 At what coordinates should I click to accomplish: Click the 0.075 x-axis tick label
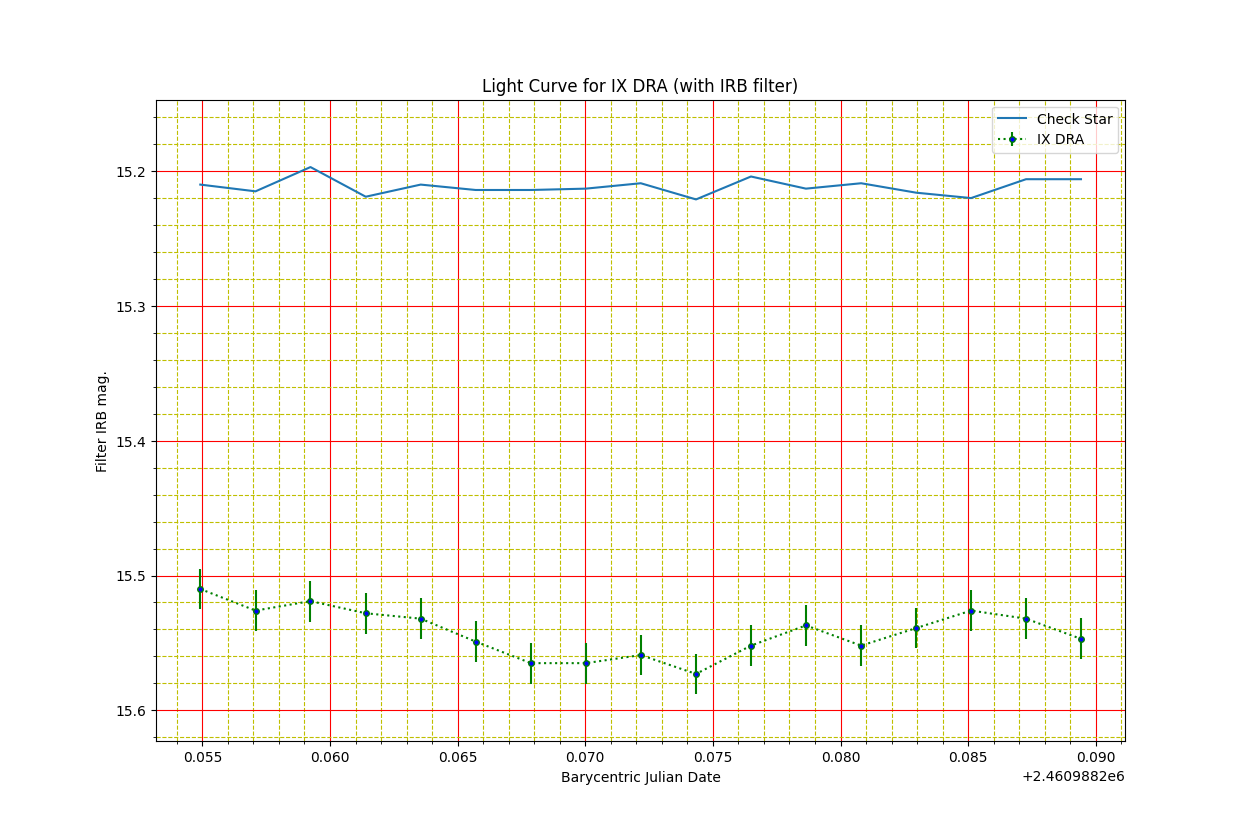(x=713, y=758)
